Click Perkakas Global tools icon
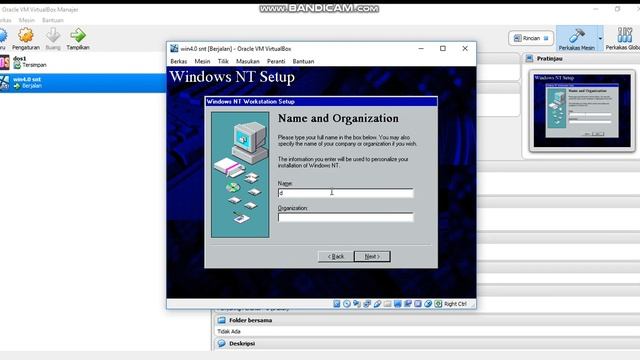Viewport: 640px width, 360px height. pyautogui.click(x=624, y=36)
